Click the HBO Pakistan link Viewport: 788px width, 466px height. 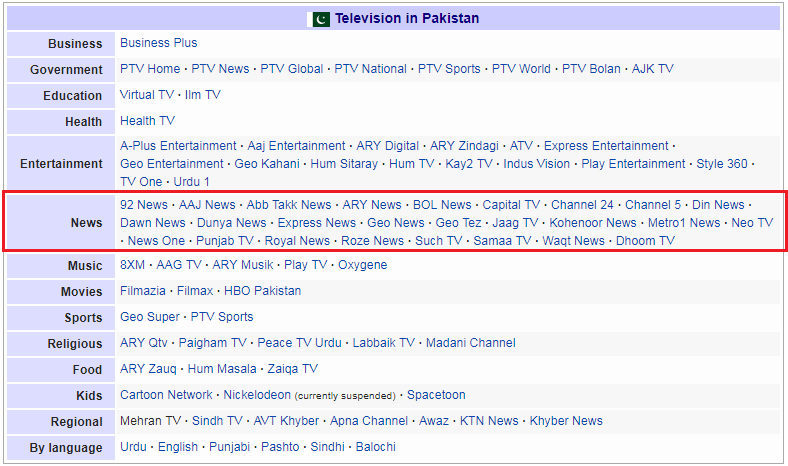[x=263, y=291]
